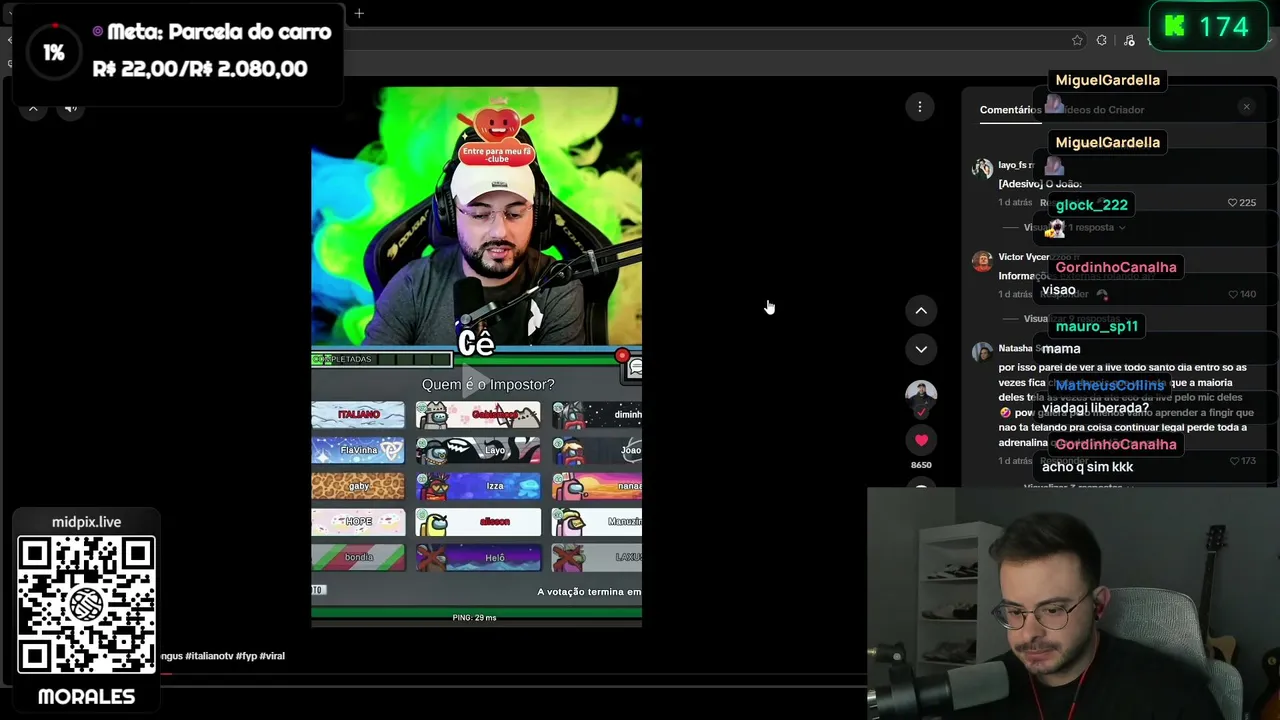Open Victor Vycer commenter avatar

coord(982,261)
